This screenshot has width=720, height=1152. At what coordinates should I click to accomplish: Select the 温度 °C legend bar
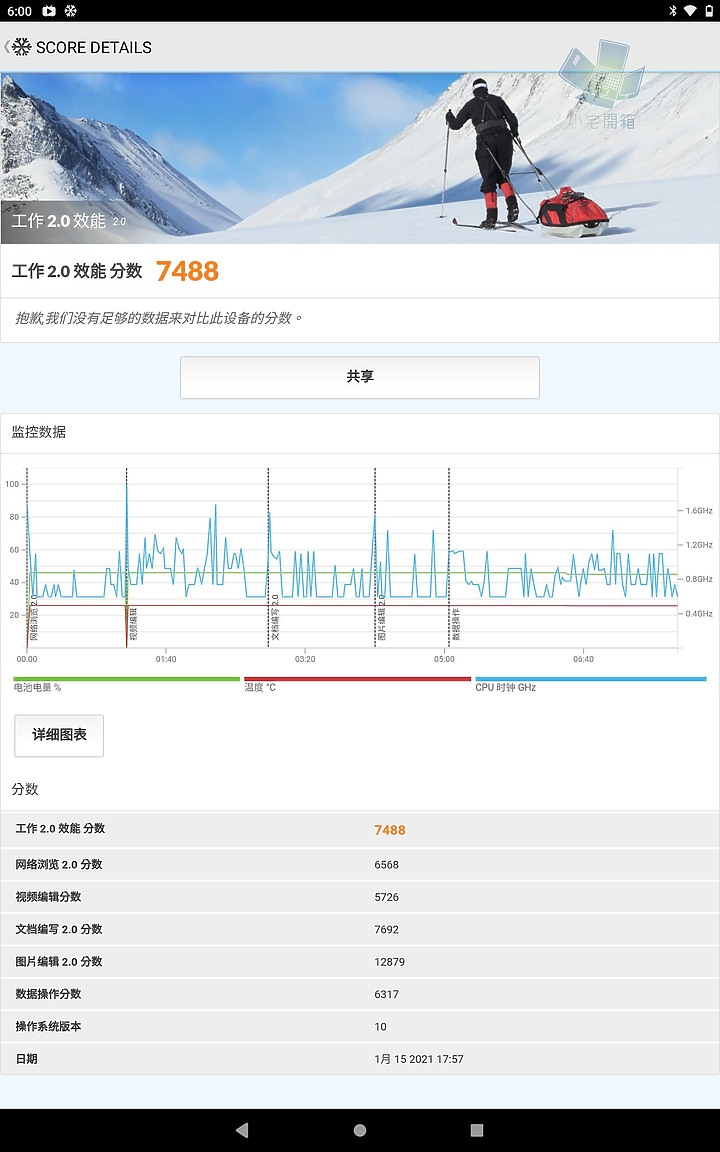[x=357, y=680]
